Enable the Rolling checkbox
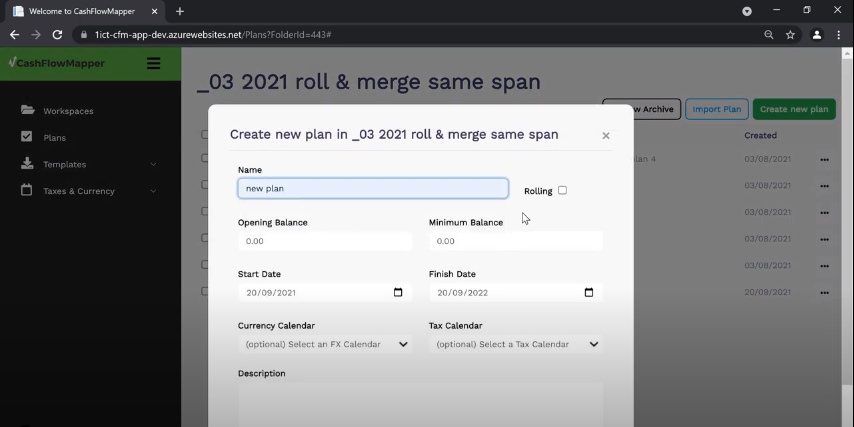The height and width of the screenshot is (427, 854). click(563, 190)
